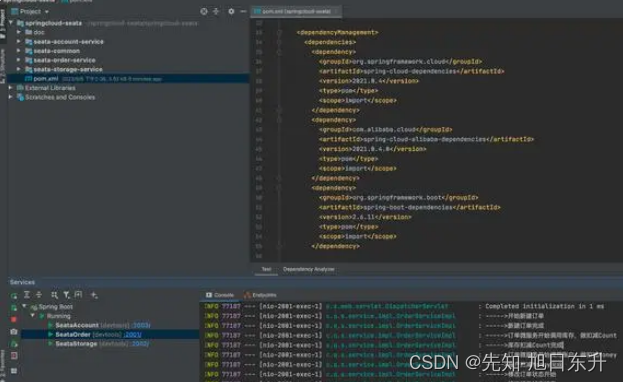This screenshot has height=382, width=623.
Task: Collapse all nodes in Services toolbar
Action: (39, 295)
